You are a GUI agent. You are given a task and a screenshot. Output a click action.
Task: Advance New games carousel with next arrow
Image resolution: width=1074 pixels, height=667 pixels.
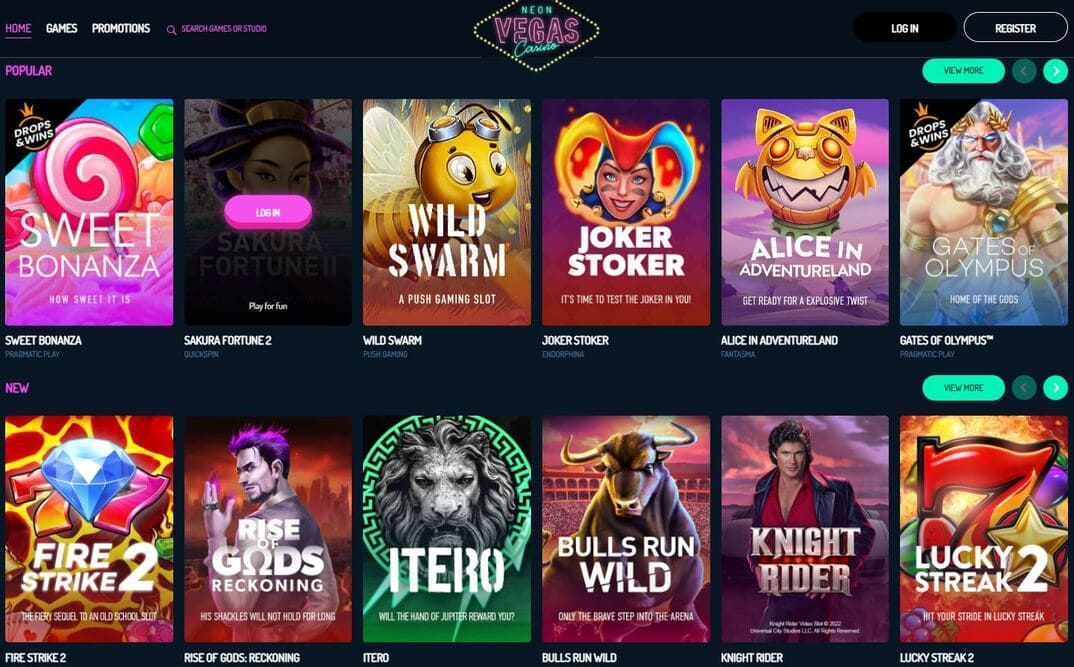coord(1056,388)
